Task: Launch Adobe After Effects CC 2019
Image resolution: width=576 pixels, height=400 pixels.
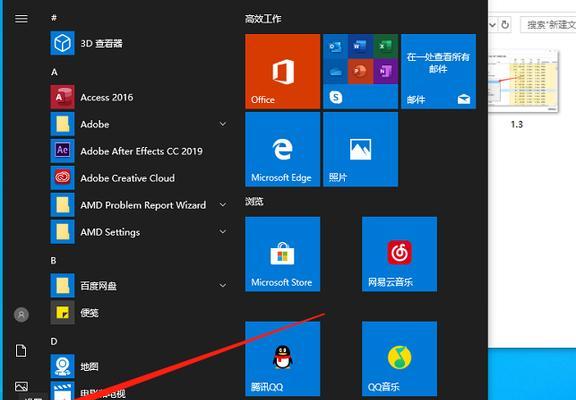Action: 141,151
